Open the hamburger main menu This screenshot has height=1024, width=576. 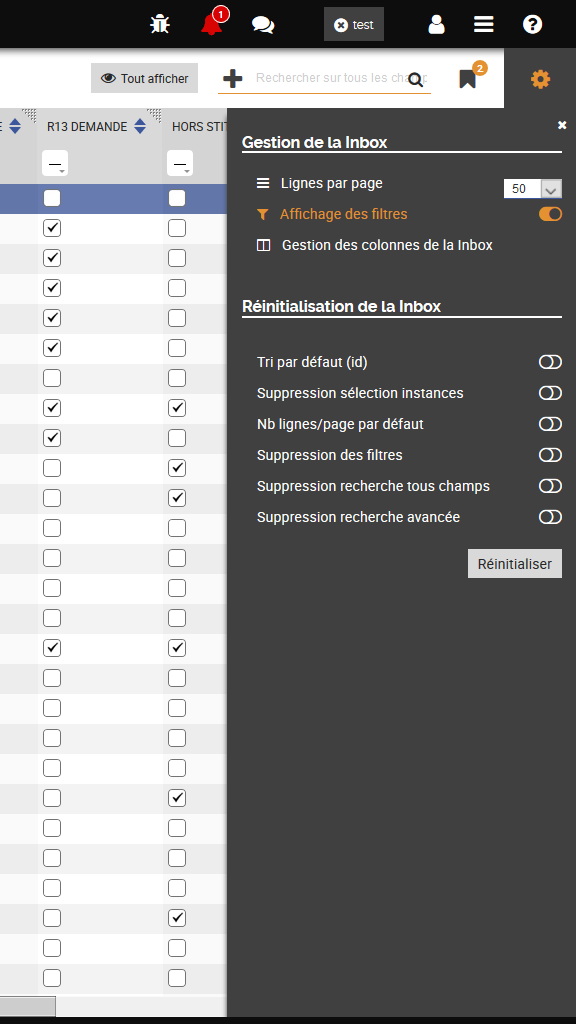point(484,25)
